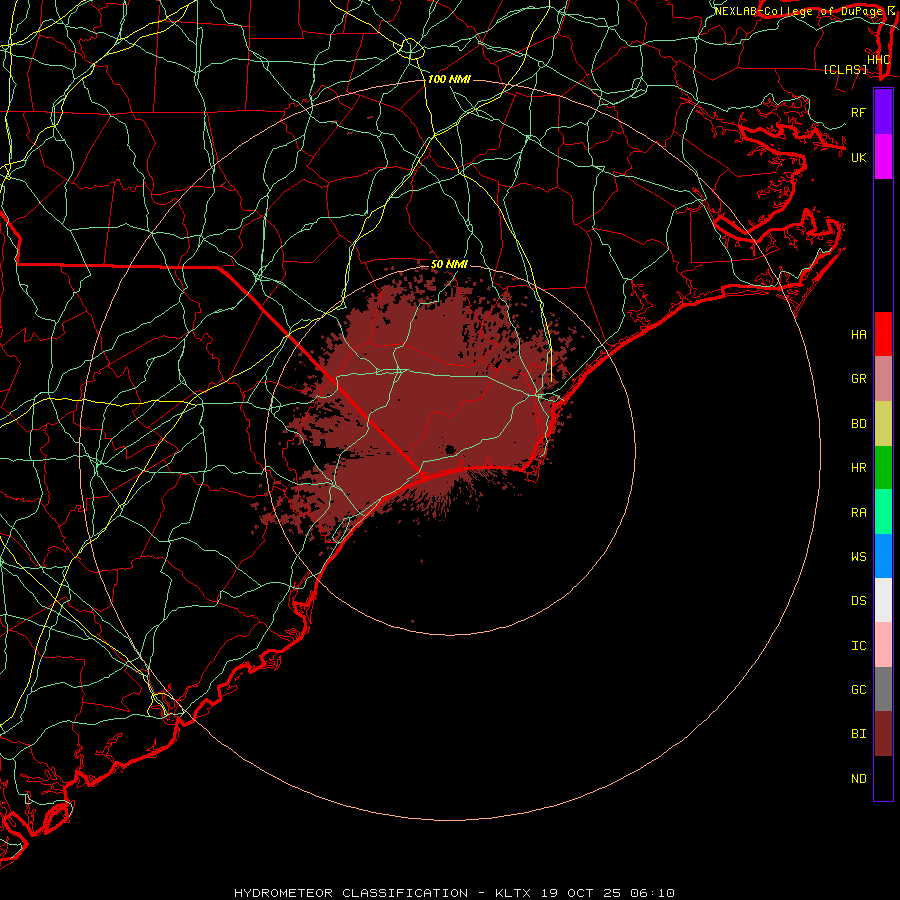Click the GC legend label
900x900 pixels.
(x=858, y=689)
